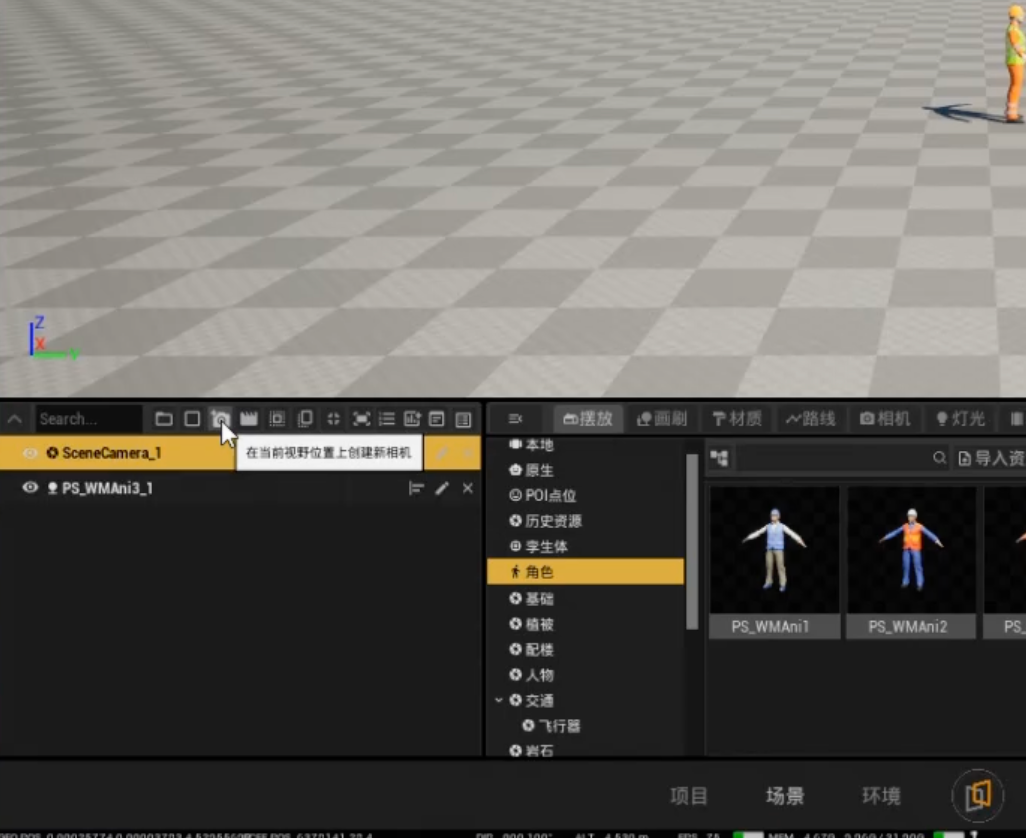Click the square empty-object icon in outliner toolbar

[x=192, y=419]
